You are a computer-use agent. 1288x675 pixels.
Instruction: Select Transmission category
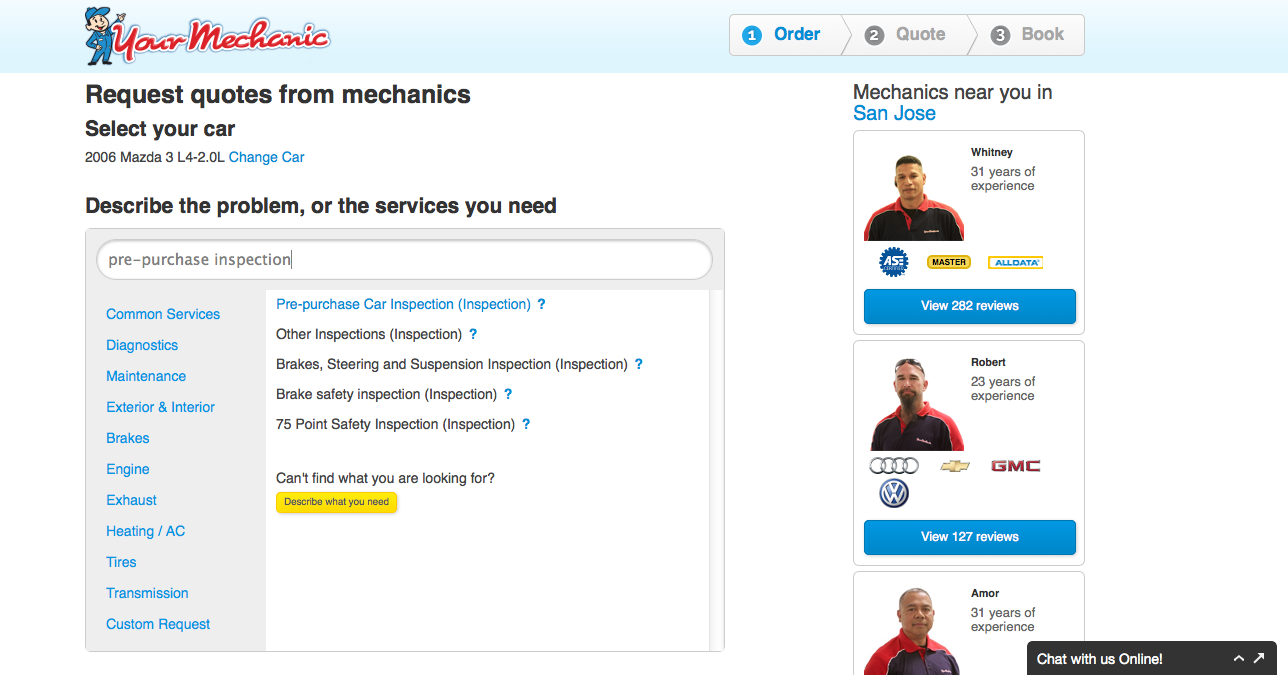pos(147,593)
